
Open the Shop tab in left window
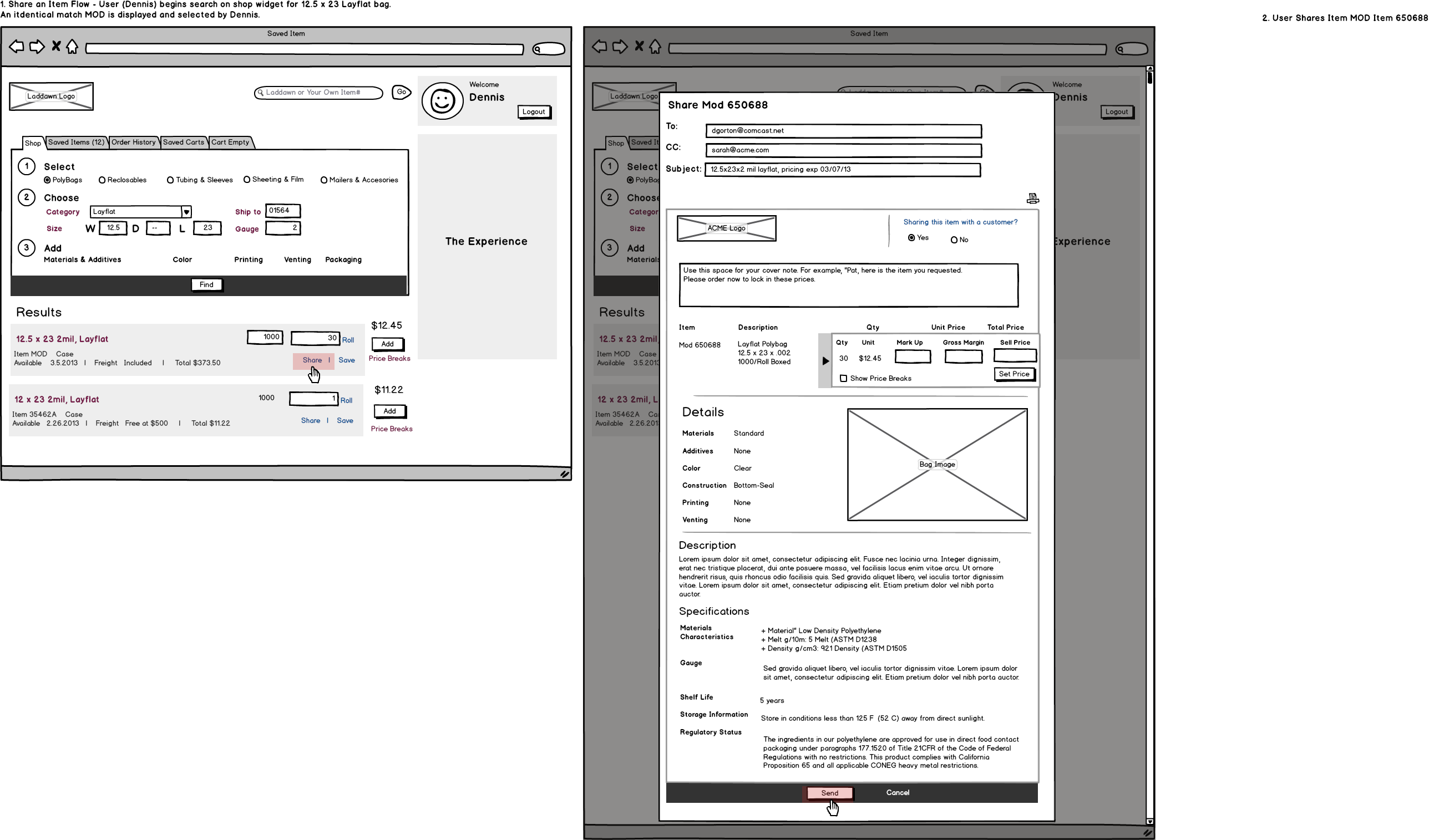tap(33, 143)
